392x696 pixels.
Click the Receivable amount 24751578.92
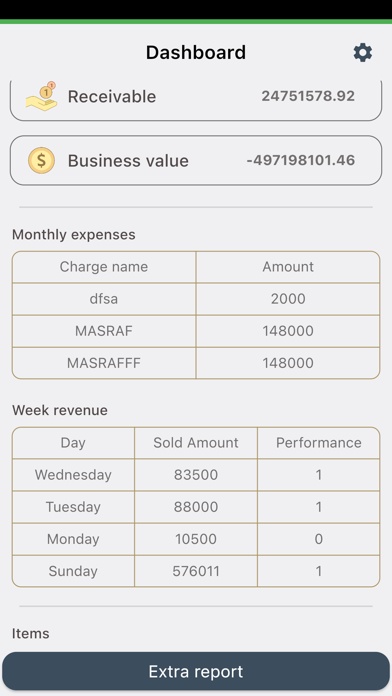click(308, 96)
